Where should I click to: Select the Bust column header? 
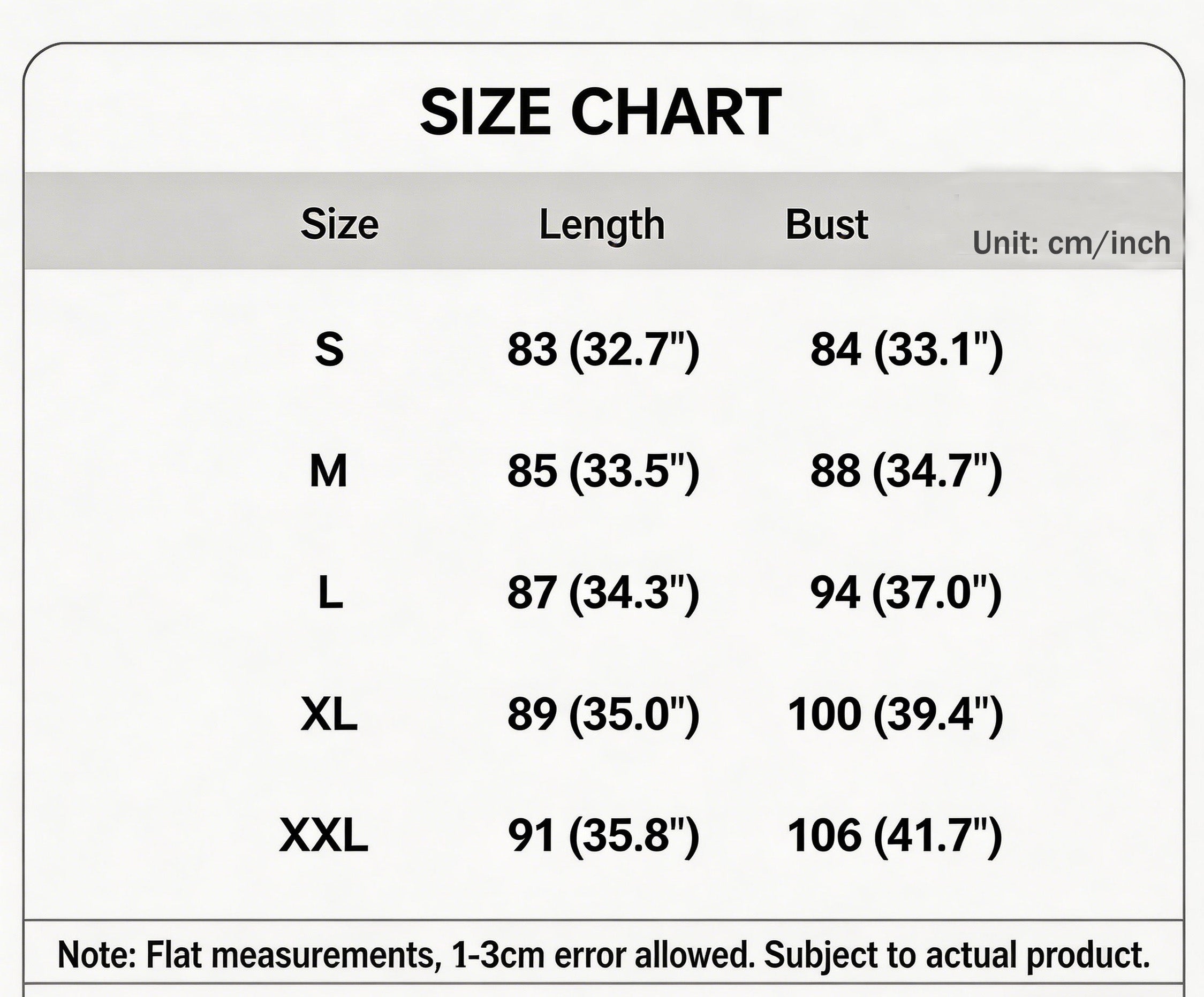[826, 224]
